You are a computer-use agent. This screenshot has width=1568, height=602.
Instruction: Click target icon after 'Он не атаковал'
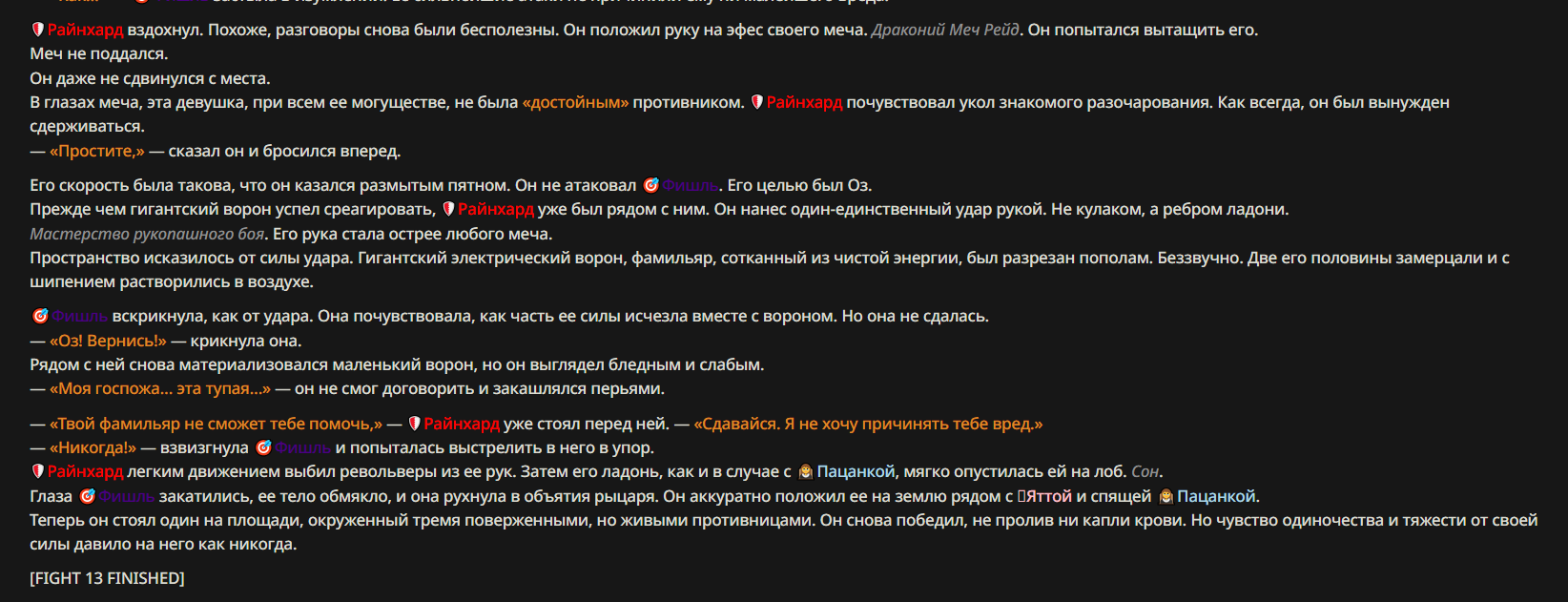click(650, 185)
